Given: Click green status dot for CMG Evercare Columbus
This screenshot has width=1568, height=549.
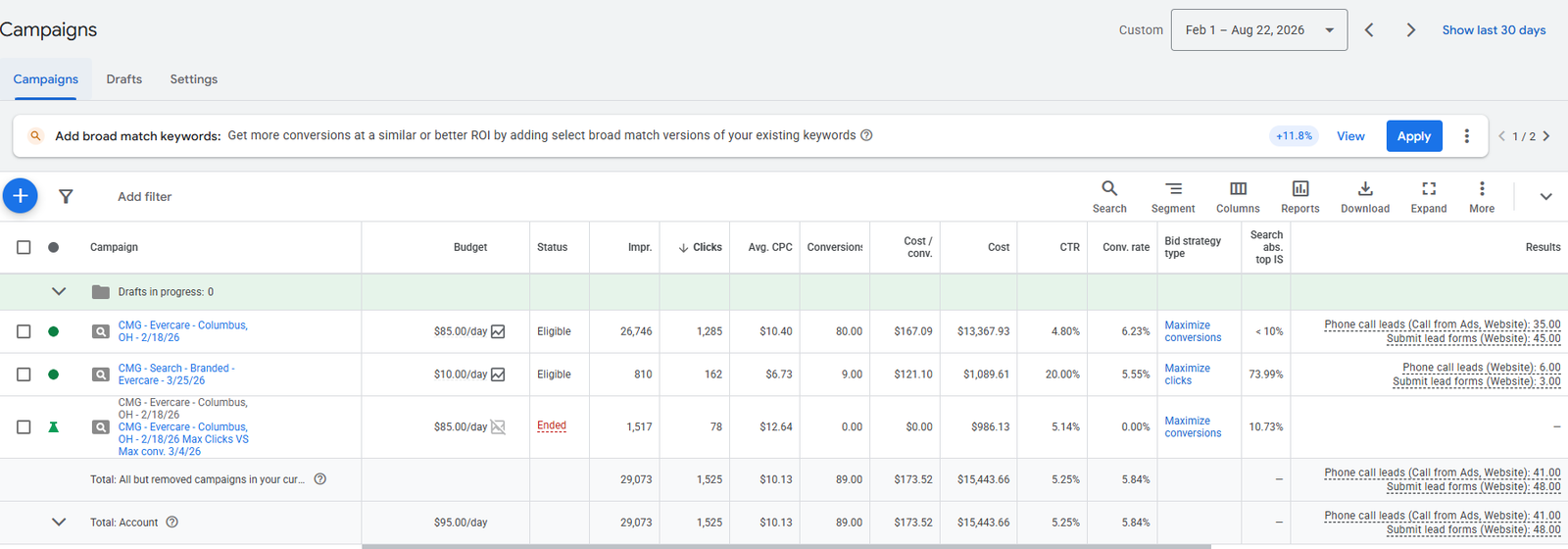Looking at the screenshot, I should [54, 331].
